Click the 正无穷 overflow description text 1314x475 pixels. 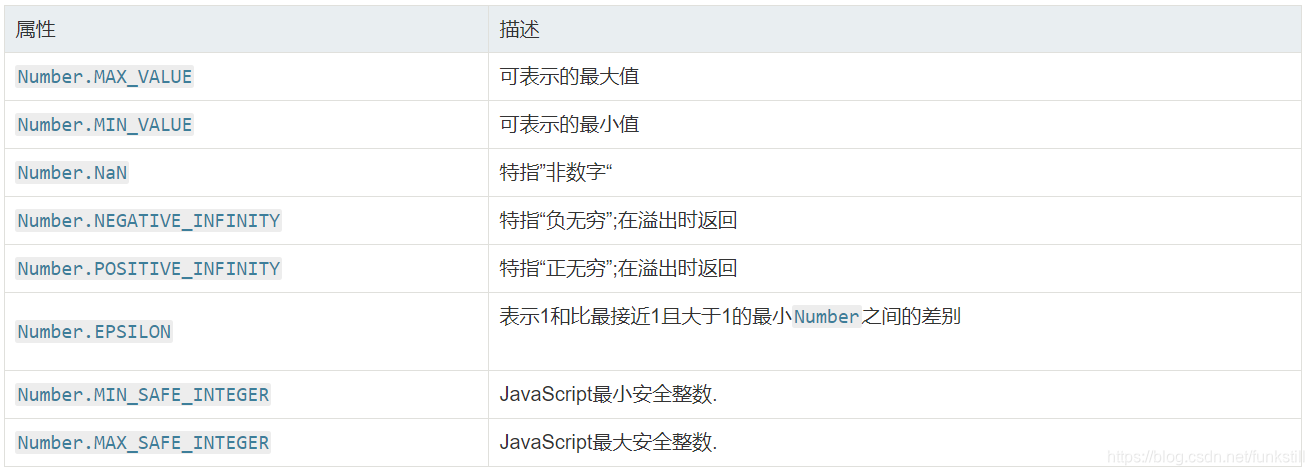(x=619, y=269)
